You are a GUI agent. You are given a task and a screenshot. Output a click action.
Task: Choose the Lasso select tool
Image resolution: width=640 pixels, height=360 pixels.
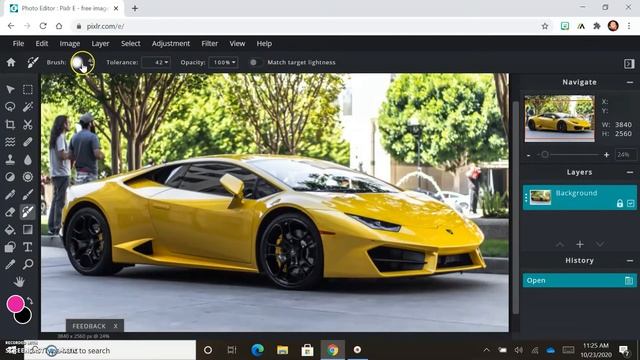(x=10, y=107)
